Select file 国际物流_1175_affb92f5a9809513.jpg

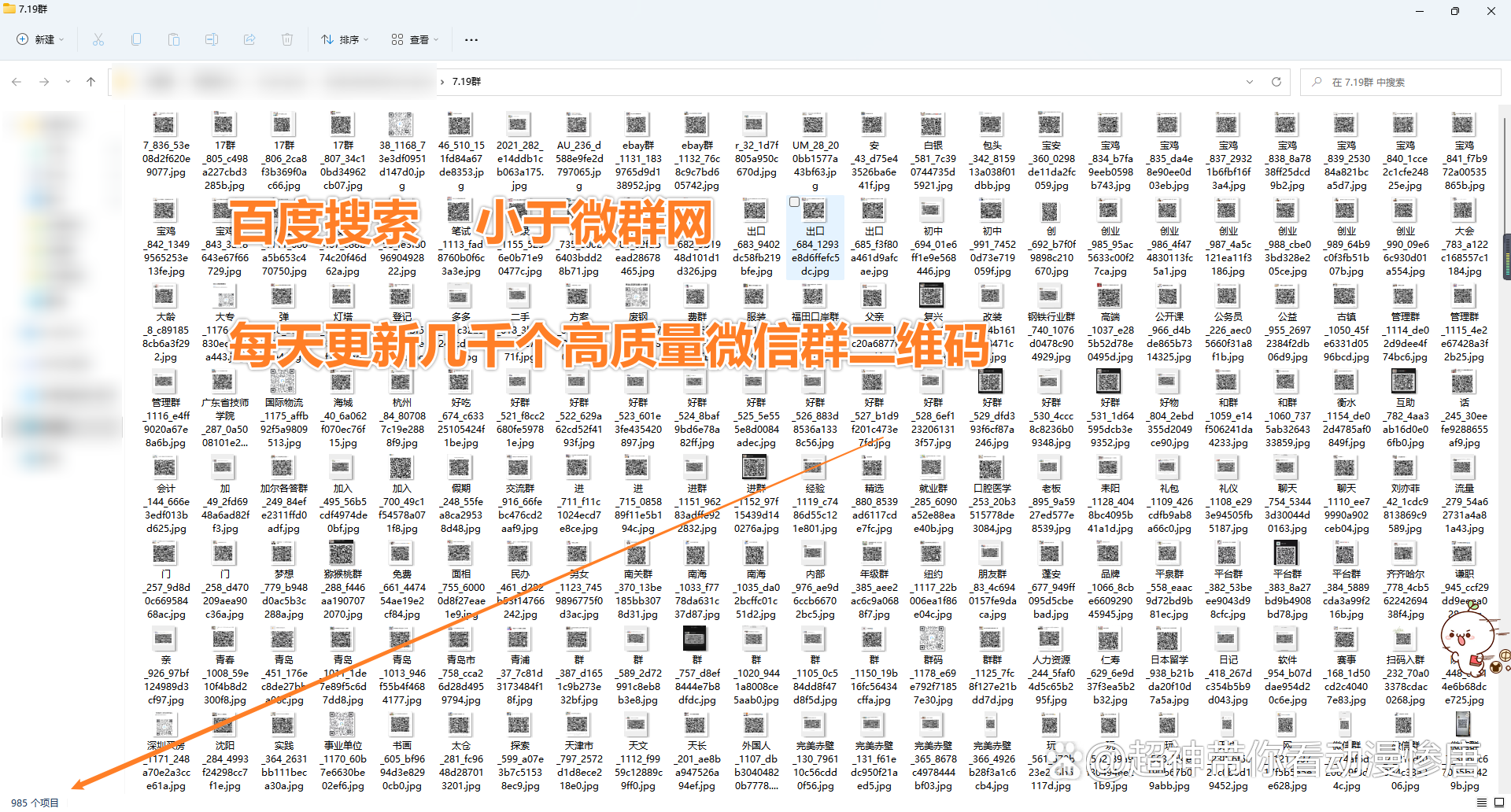point(284,409)
